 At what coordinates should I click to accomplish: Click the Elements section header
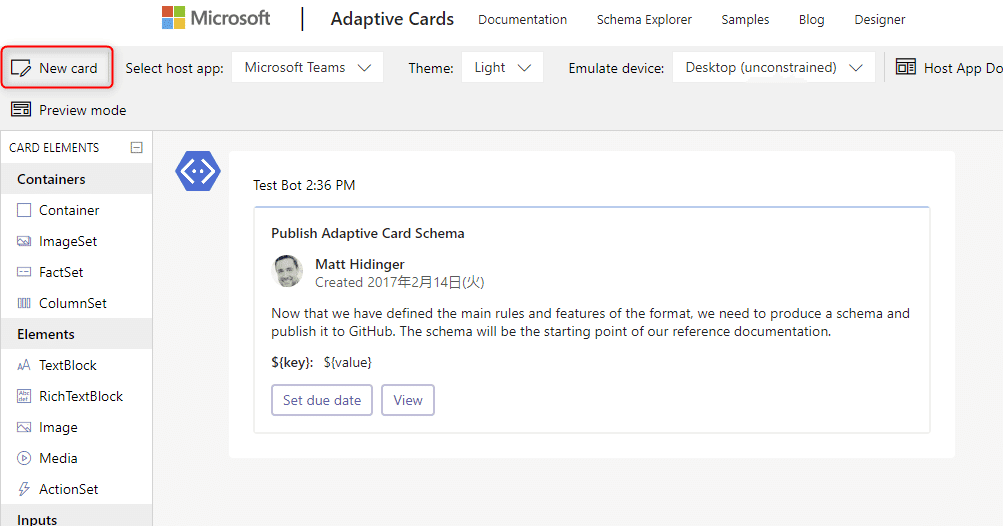click(x=76, y=334)
